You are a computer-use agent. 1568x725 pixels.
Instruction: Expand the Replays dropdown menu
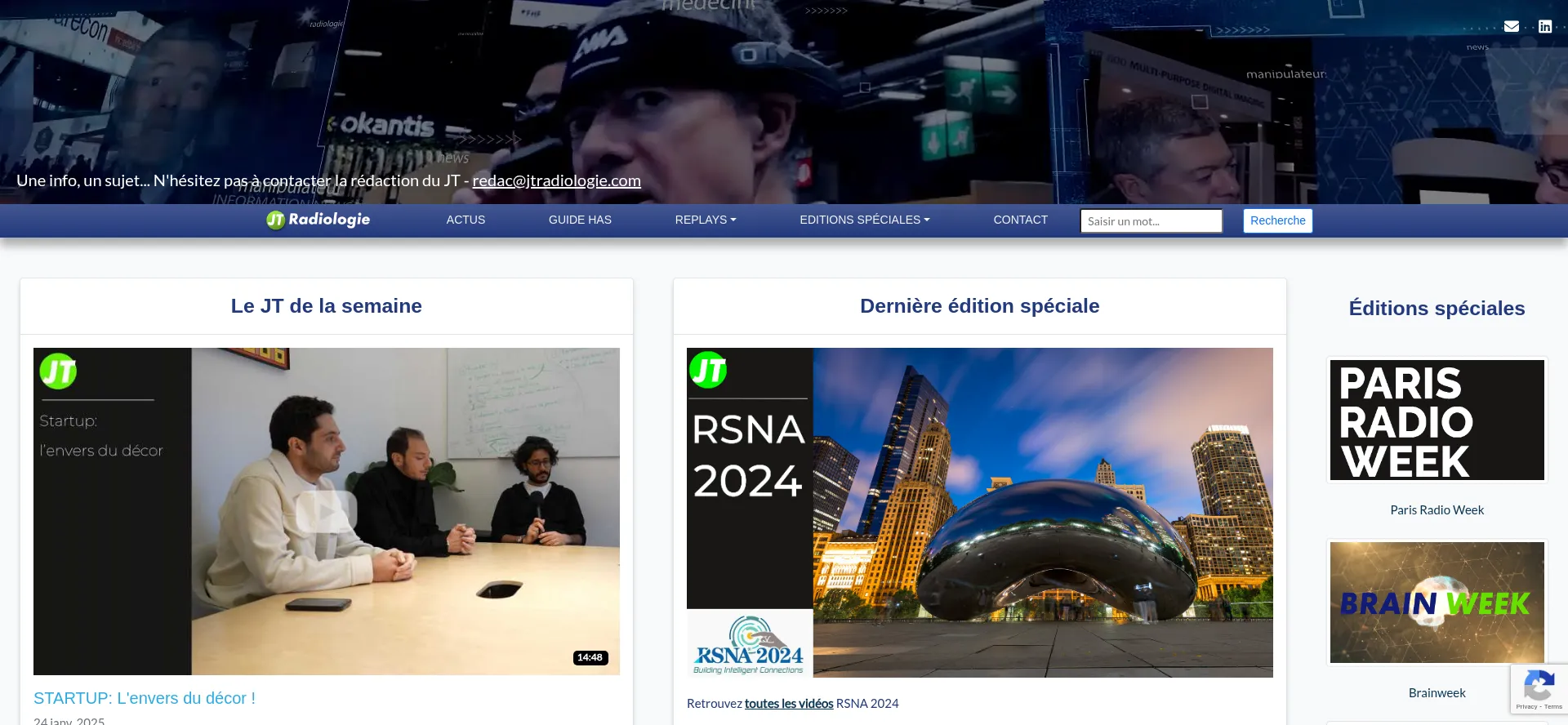pos(705,220)
